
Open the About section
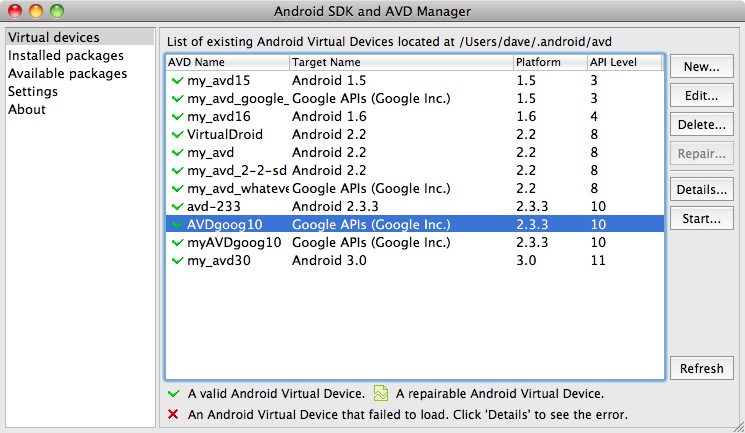click(27, 109)
